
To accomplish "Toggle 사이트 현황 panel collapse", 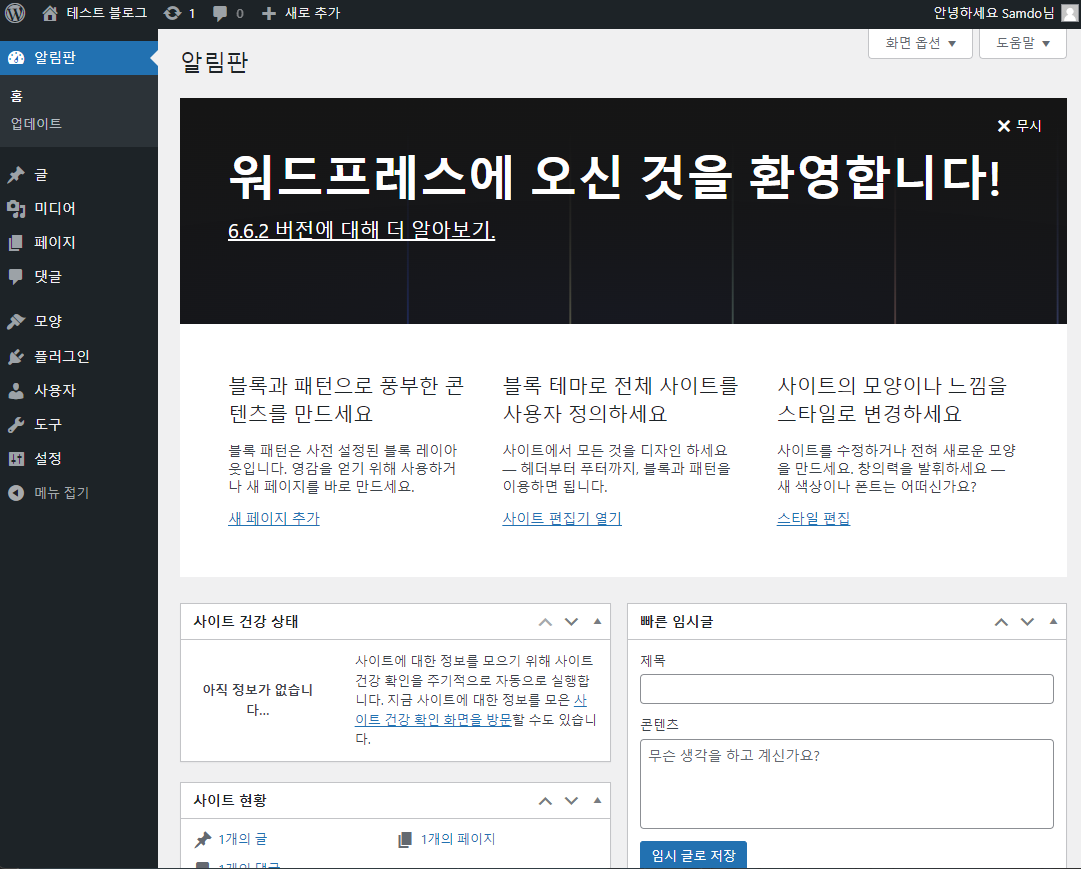I will point(598,800).
